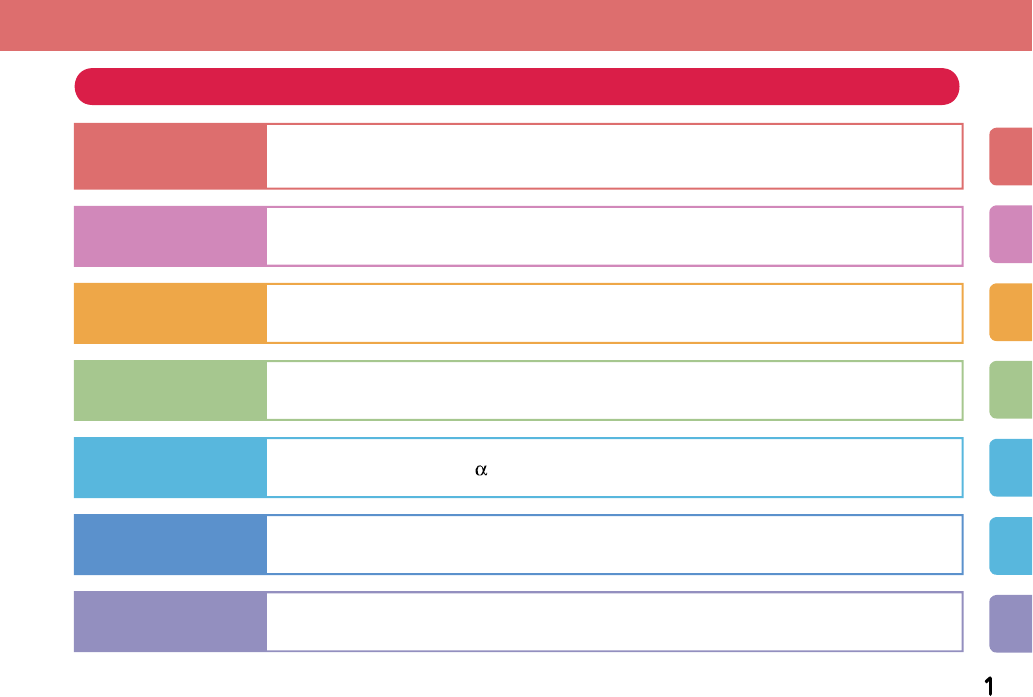
Task: Choose the green left section label block
Action: 170,390
